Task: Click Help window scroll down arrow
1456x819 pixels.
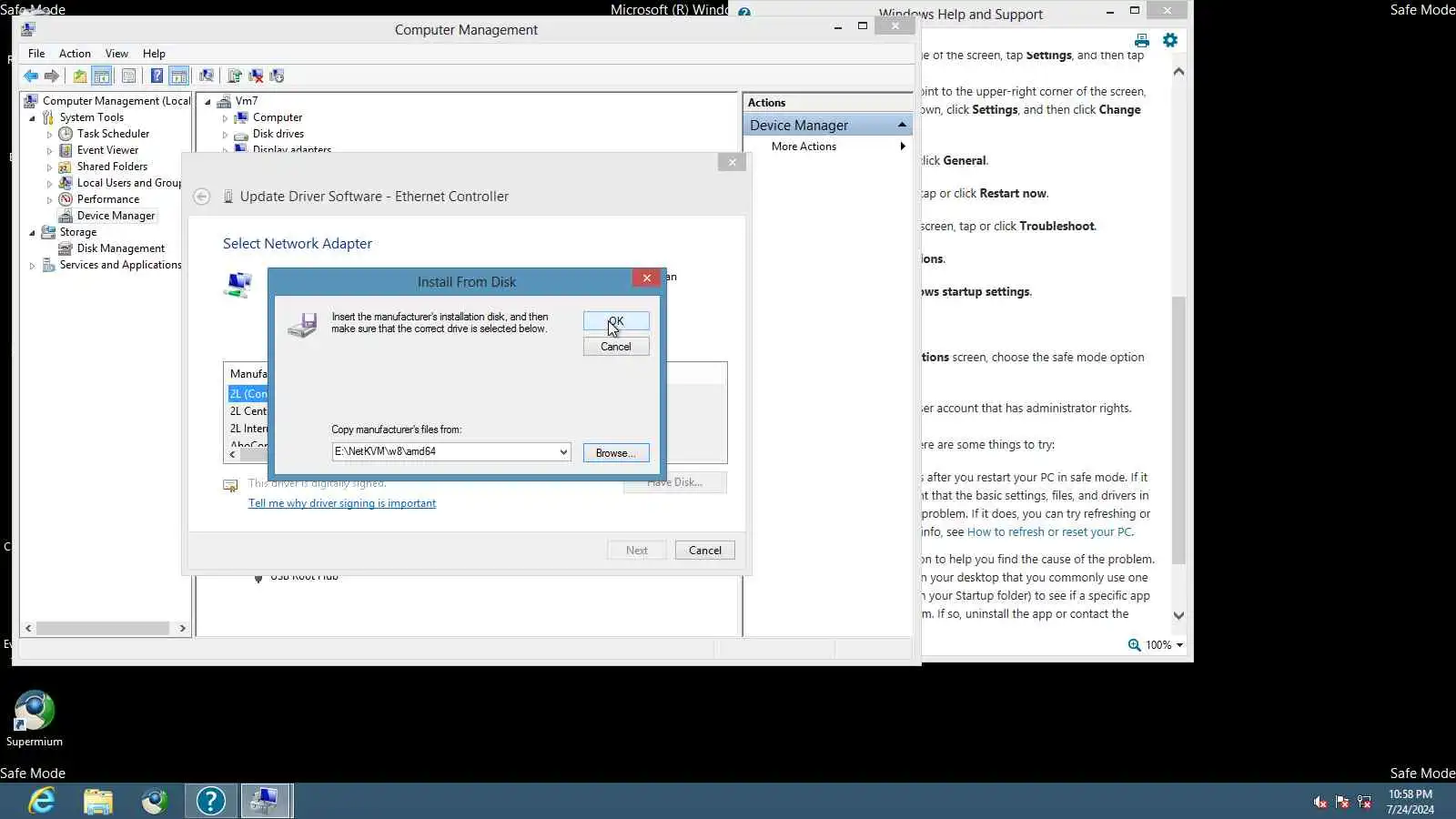Action: coord(1178,616)
